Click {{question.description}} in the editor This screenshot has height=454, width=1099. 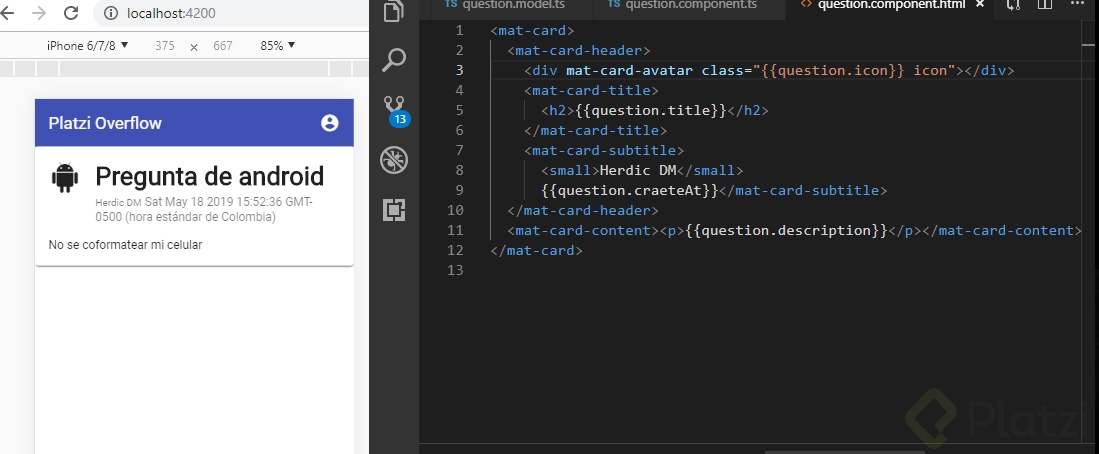click(786, 230)
